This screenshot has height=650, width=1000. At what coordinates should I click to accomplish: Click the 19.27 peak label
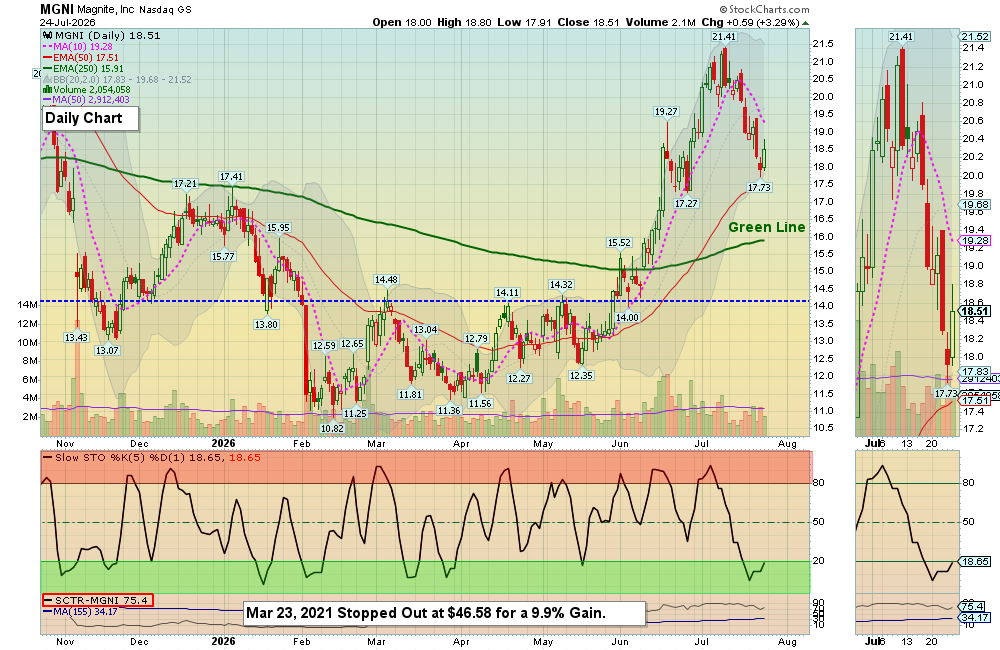(666, 112)
